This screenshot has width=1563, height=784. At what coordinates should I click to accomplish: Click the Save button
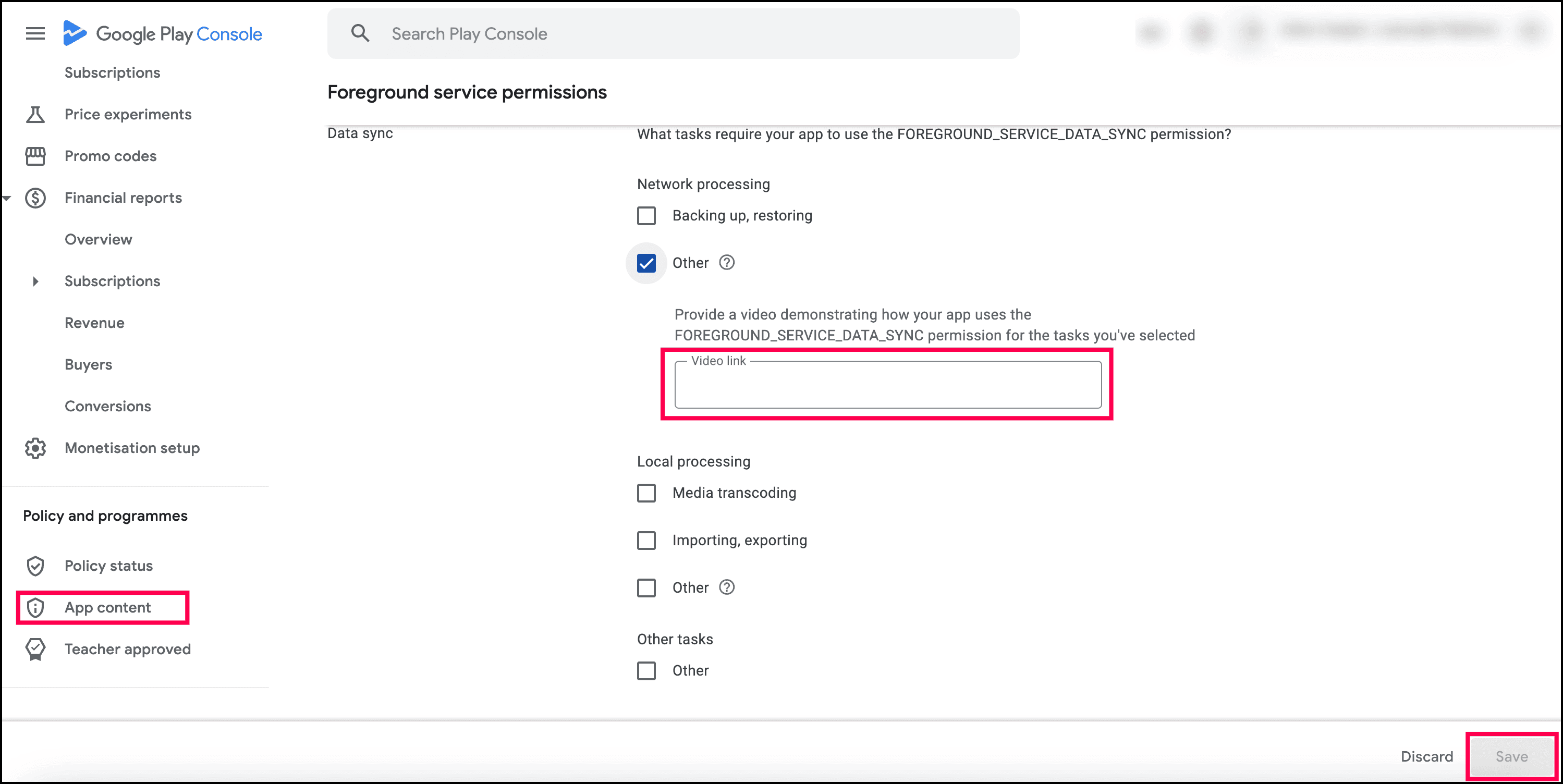coord(1511,756)
